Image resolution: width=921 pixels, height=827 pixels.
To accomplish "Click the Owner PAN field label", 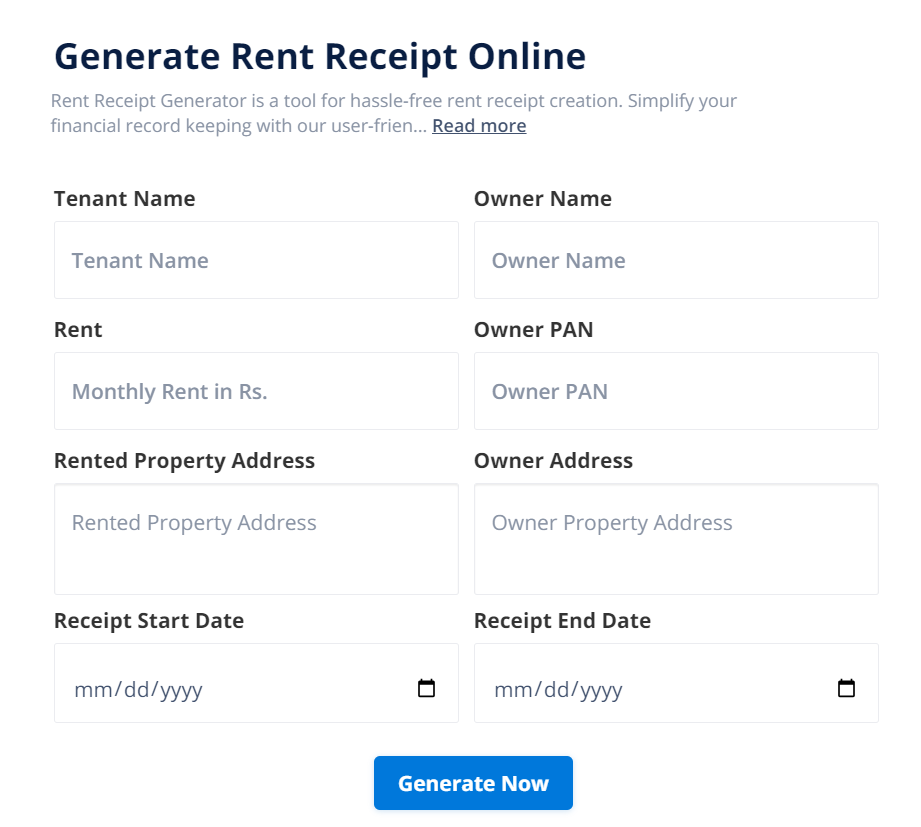I will [x=533, y=330].
